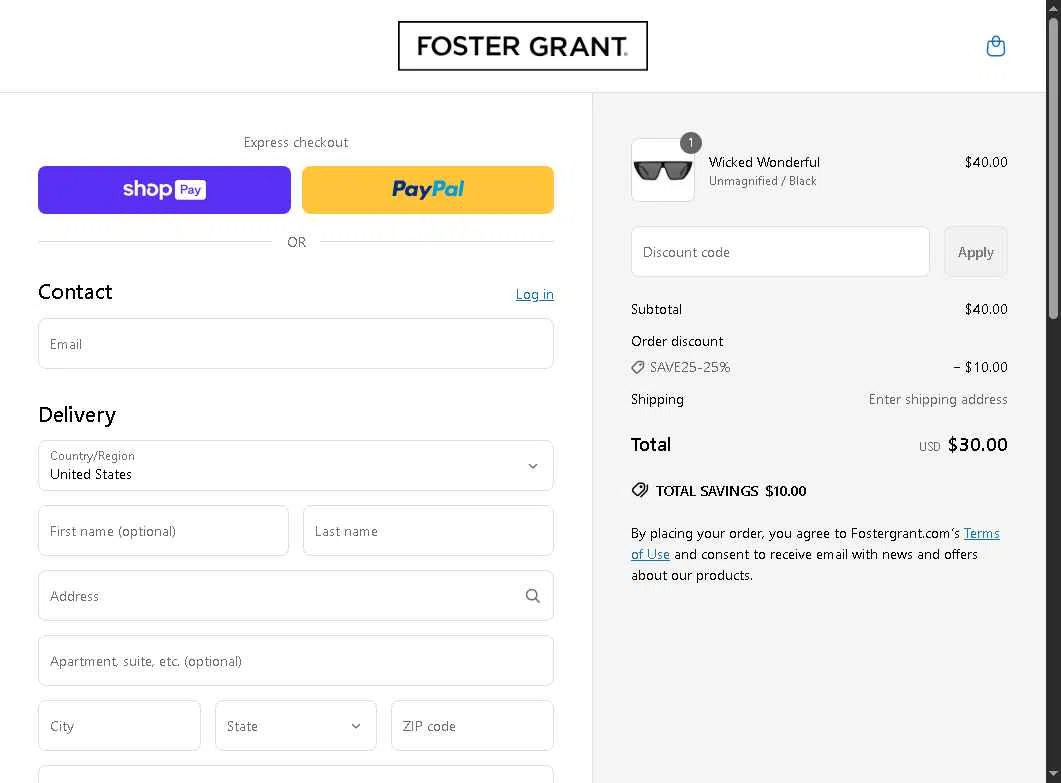
Task: Focus the Email input field
Action: (295, 344)
